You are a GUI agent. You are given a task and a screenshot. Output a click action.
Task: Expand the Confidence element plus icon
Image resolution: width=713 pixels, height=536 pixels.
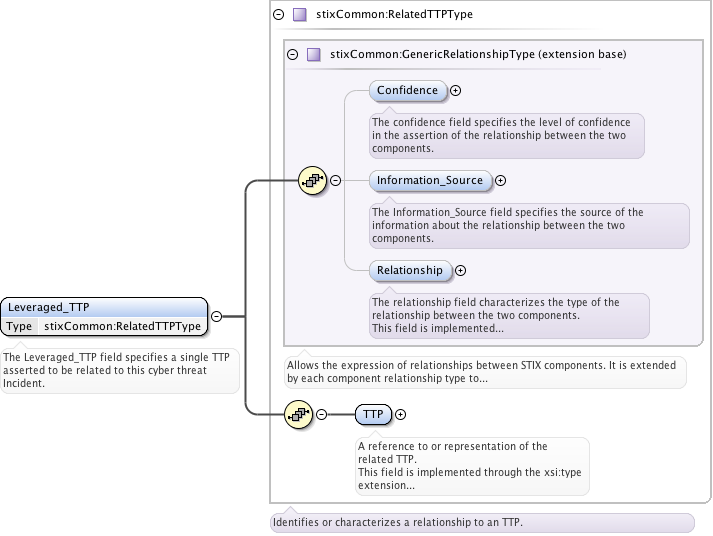tap(456, 90)
